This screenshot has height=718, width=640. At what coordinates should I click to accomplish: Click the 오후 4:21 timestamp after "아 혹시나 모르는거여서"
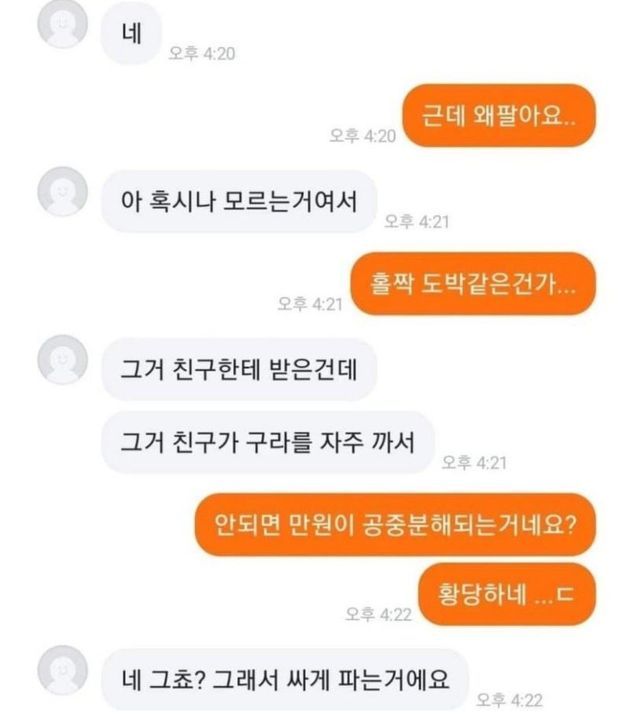click(416, 222)
